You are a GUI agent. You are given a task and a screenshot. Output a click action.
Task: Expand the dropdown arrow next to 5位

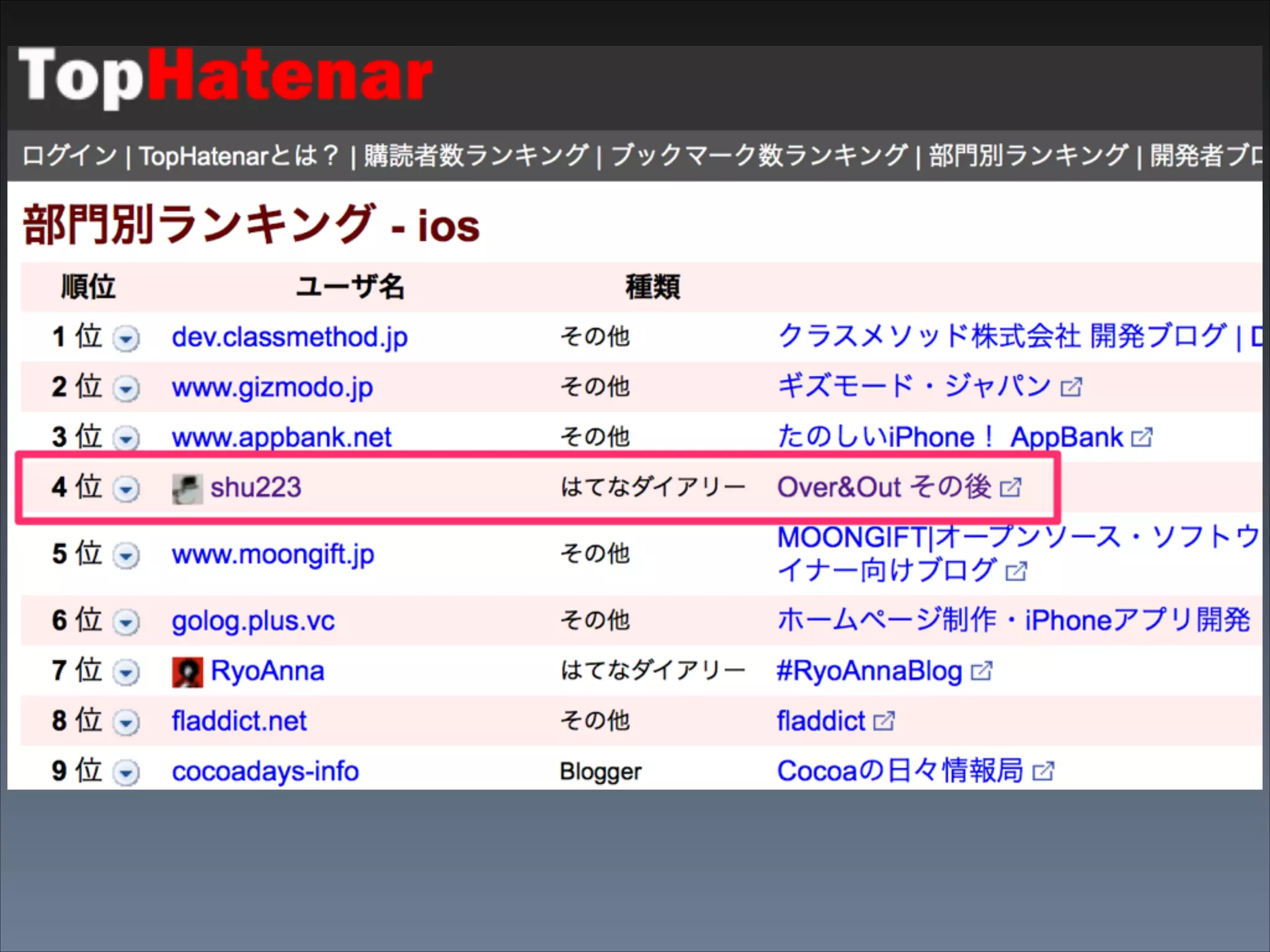pos(126,556)
